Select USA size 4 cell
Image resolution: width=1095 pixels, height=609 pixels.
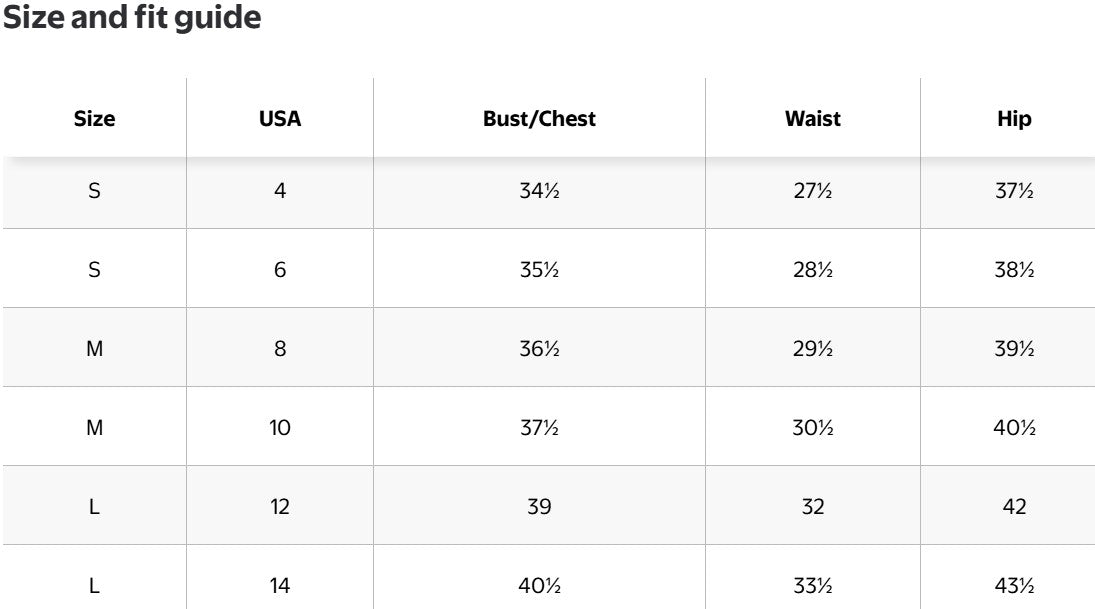tap(280, 191)
